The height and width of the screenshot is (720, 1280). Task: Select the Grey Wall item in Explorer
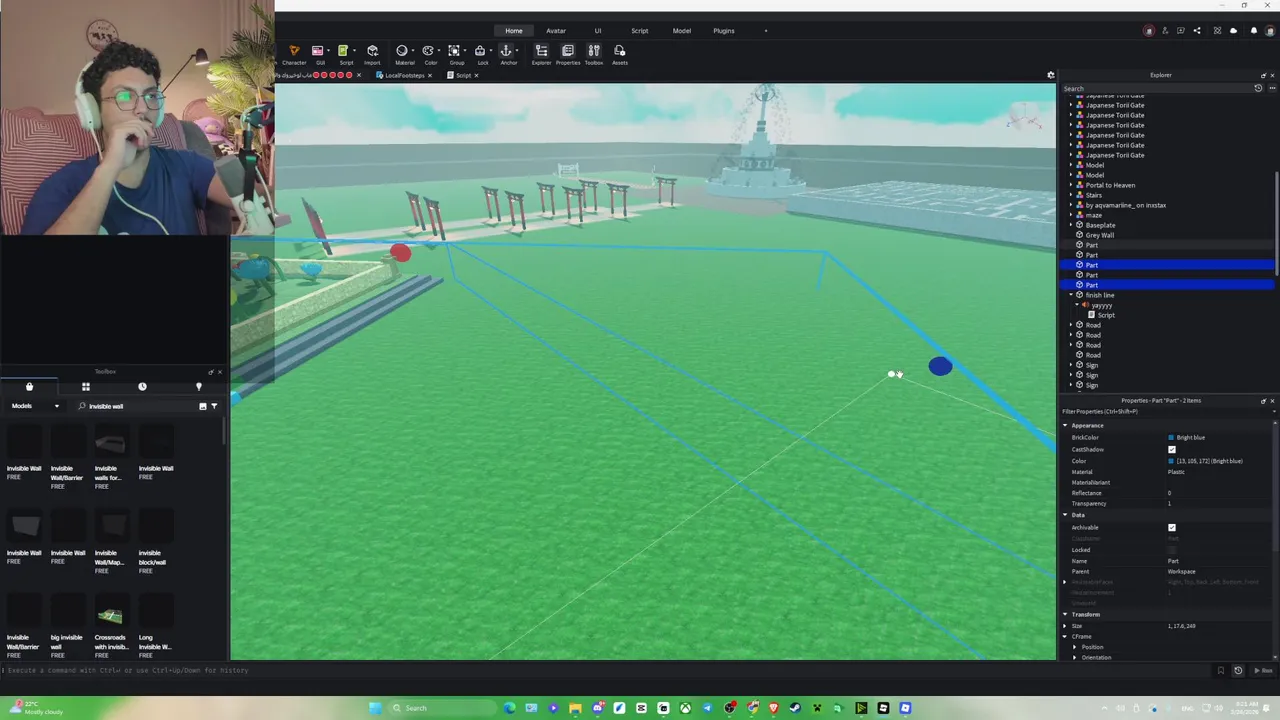click(x=1099, y=235)
